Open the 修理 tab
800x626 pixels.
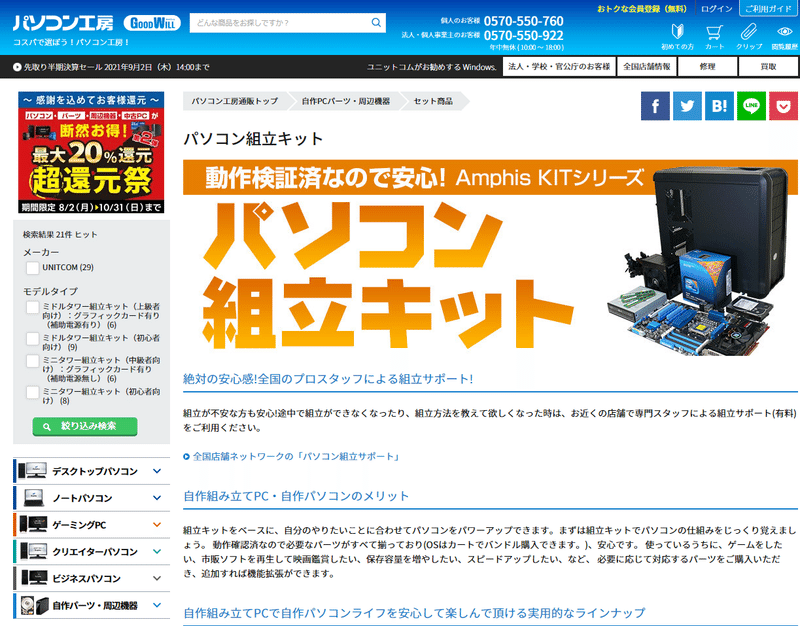click(707, 66)
